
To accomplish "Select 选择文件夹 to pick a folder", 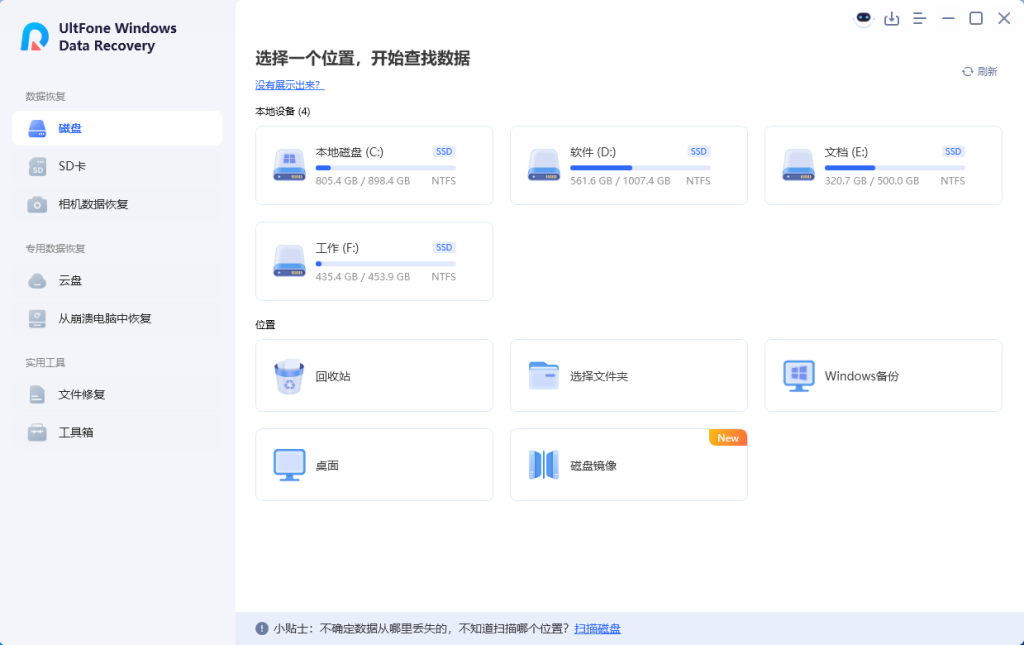I will 628,375.
